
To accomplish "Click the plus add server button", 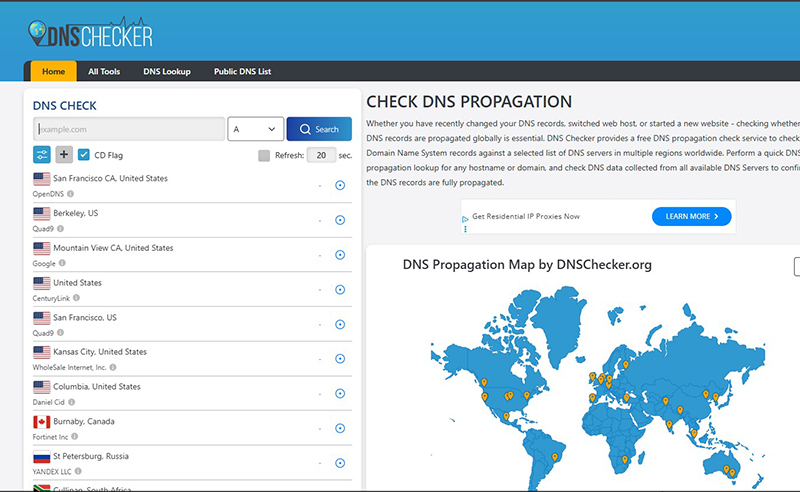I will [x=64, y=154].
